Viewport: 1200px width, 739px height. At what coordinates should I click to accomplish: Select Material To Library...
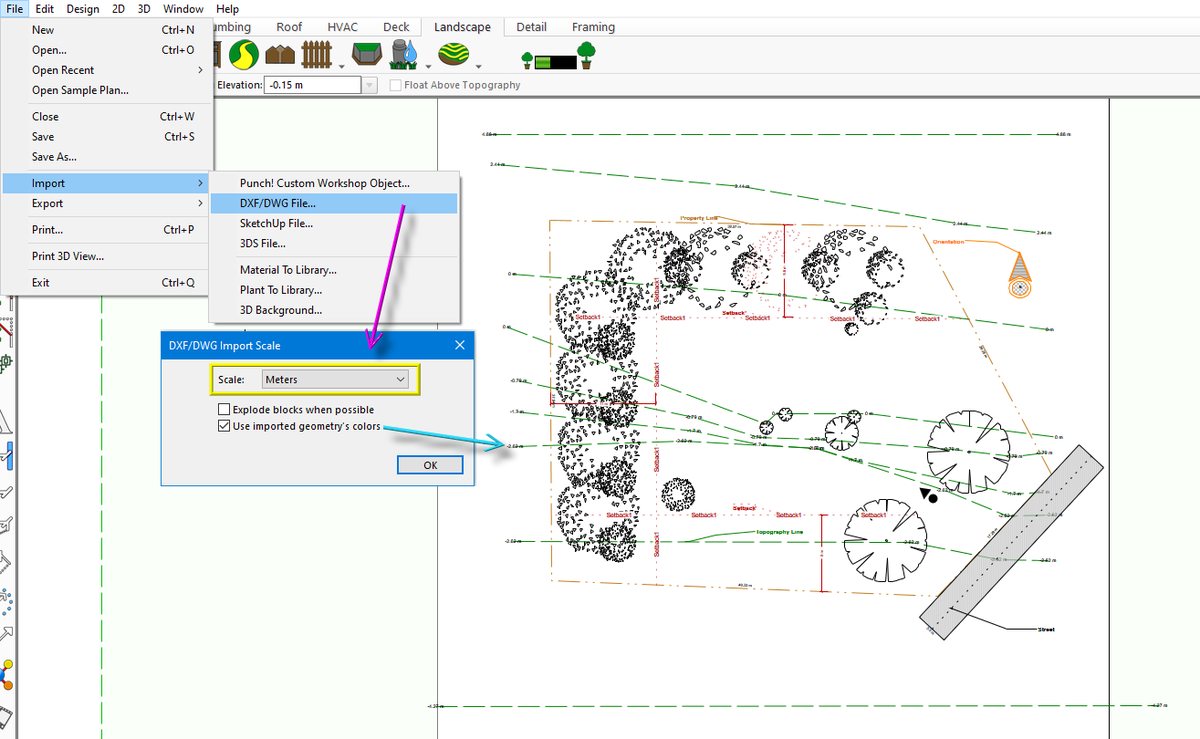(334, 270)
